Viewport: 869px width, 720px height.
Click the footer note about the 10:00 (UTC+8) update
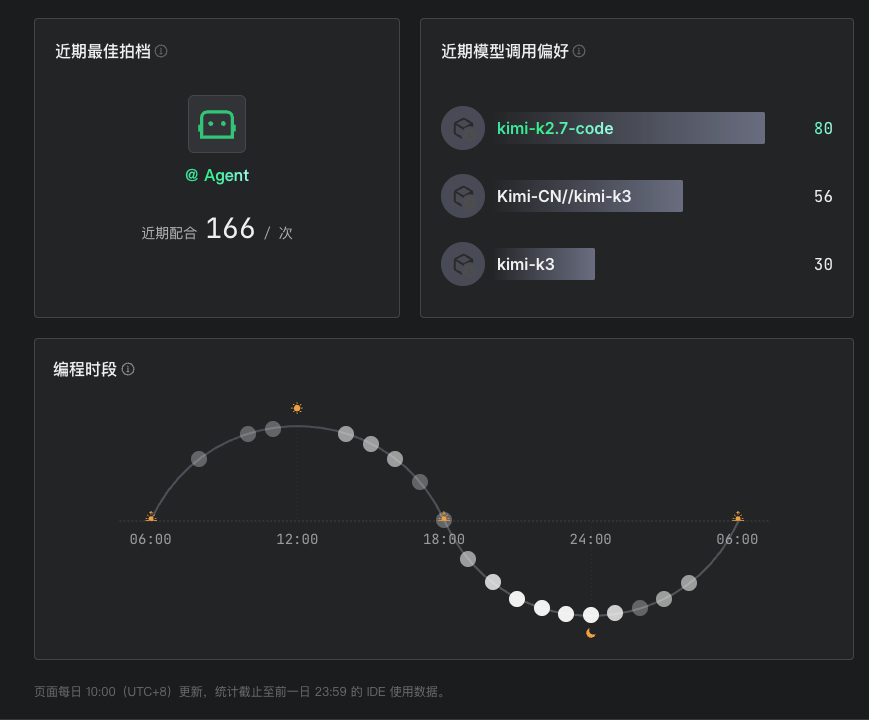point(241,692)
